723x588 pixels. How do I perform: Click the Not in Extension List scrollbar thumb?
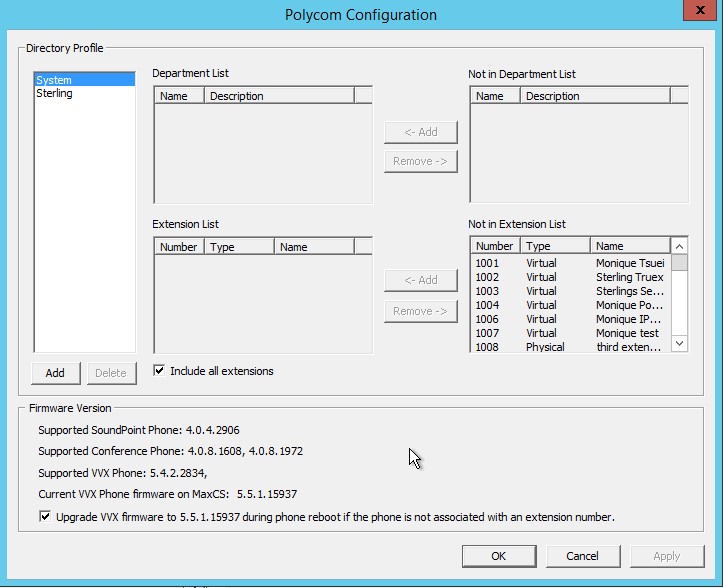679,262
